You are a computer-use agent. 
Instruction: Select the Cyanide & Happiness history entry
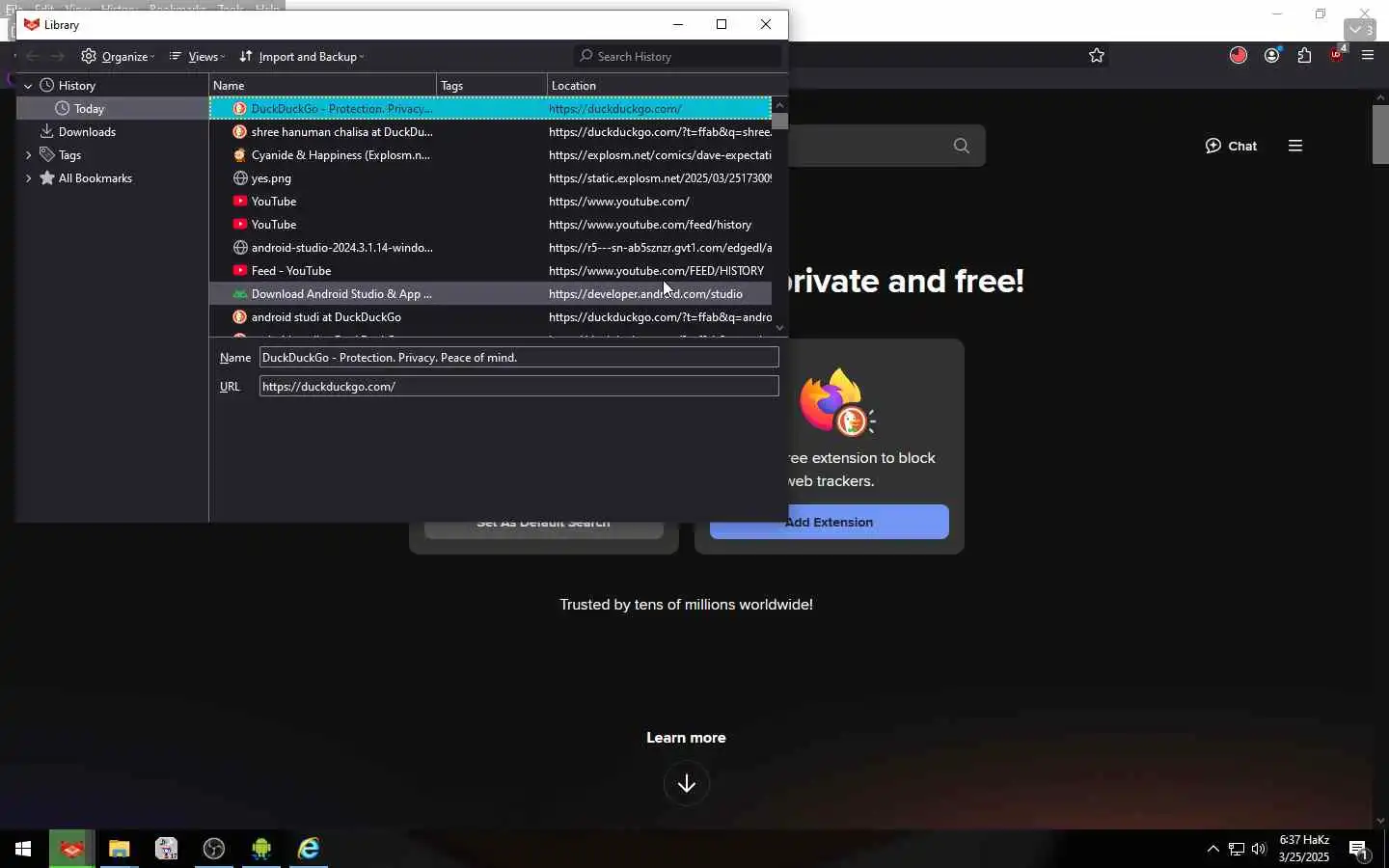(490, 155)
